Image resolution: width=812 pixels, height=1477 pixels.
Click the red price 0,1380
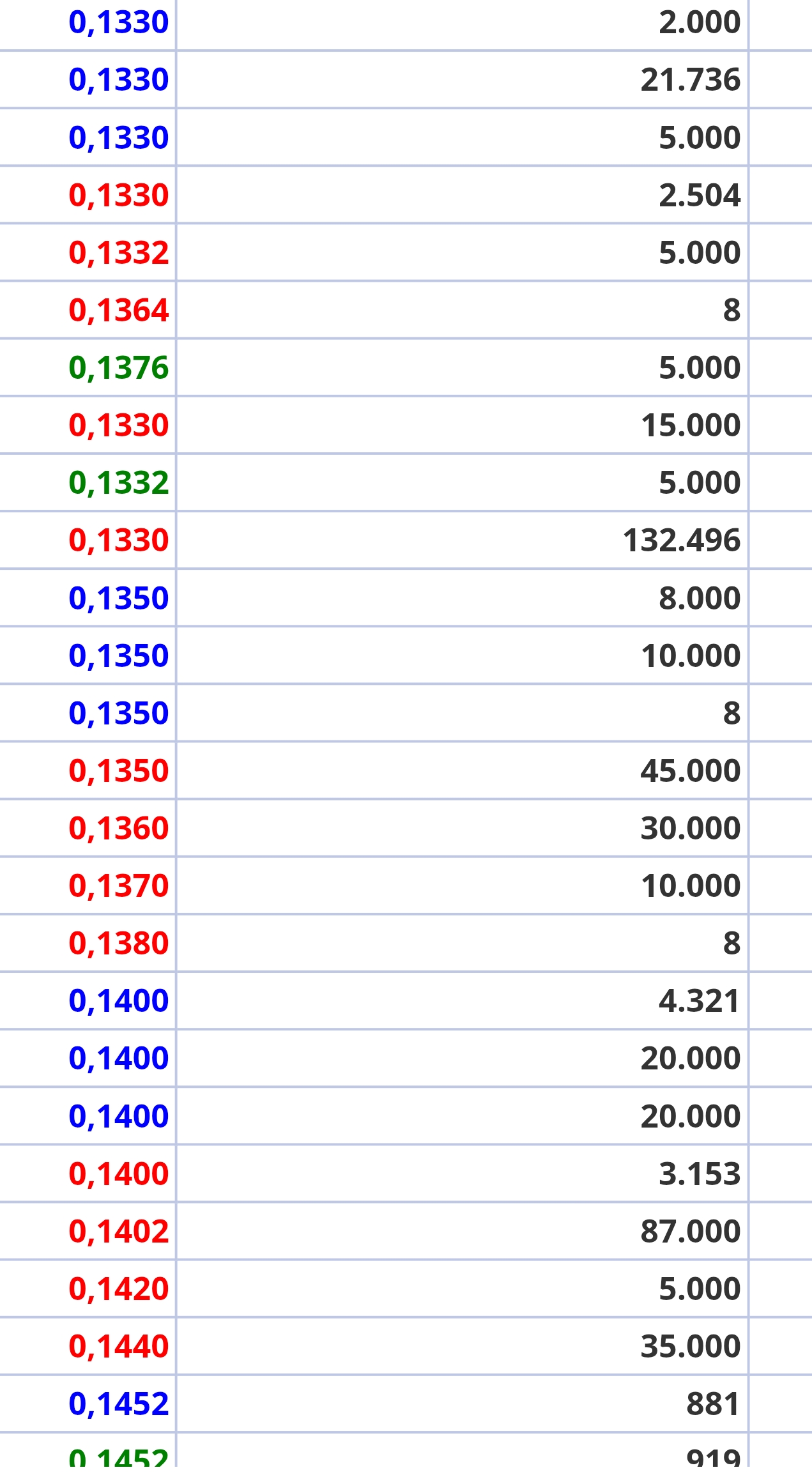coord(119,944)
